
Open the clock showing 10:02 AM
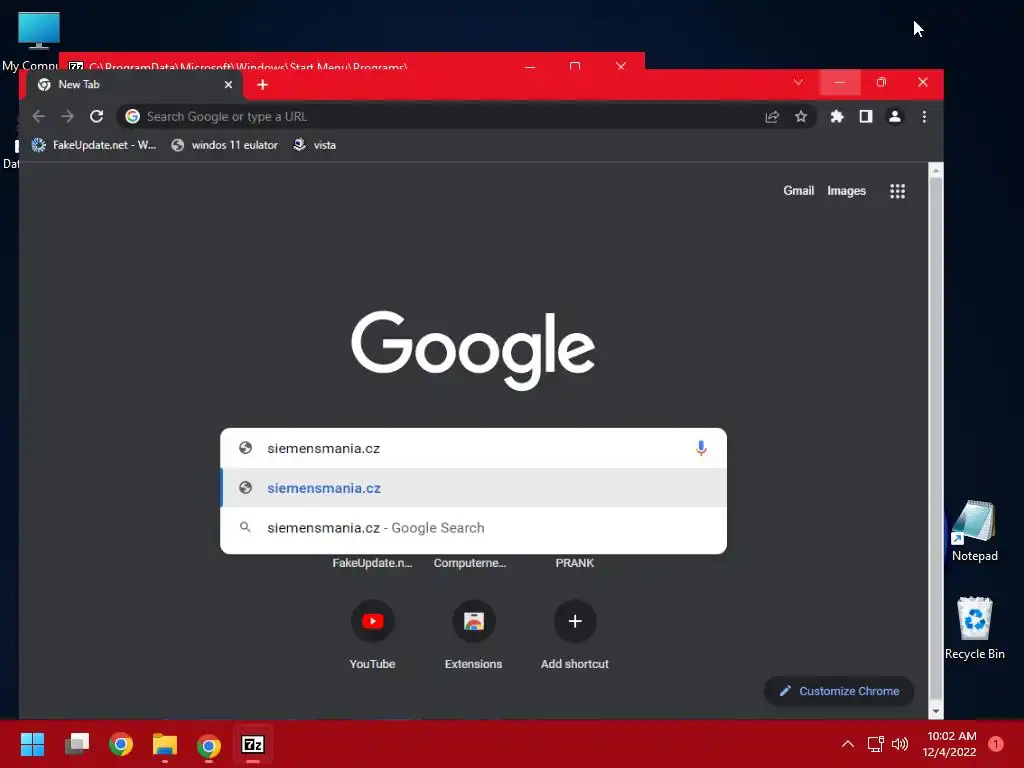(950, 744)
